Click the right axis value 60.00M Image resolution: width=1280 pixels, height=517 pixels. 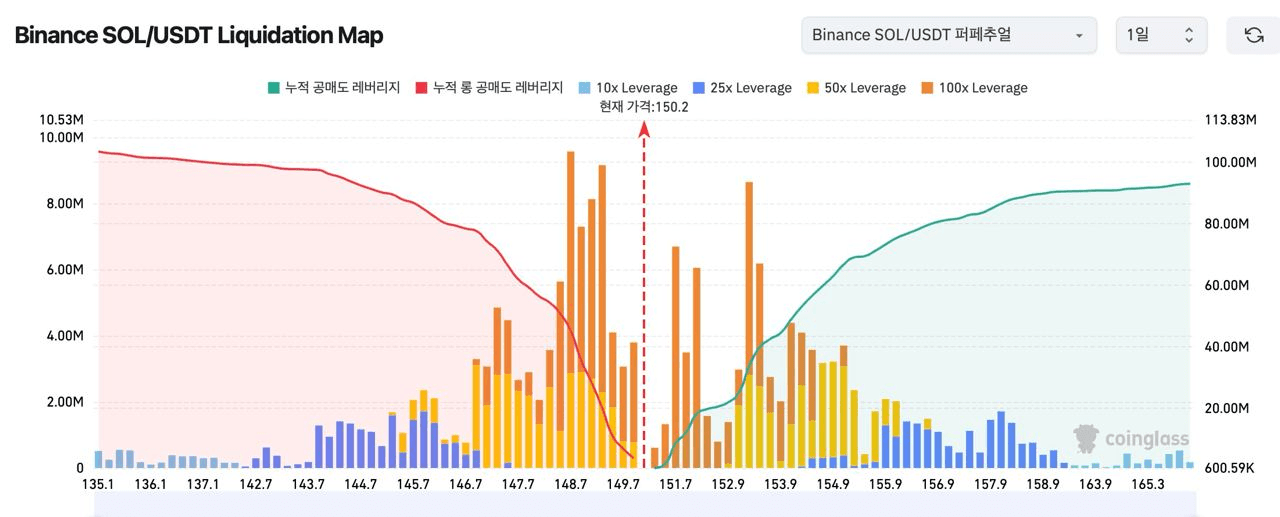pos(1228,286)
